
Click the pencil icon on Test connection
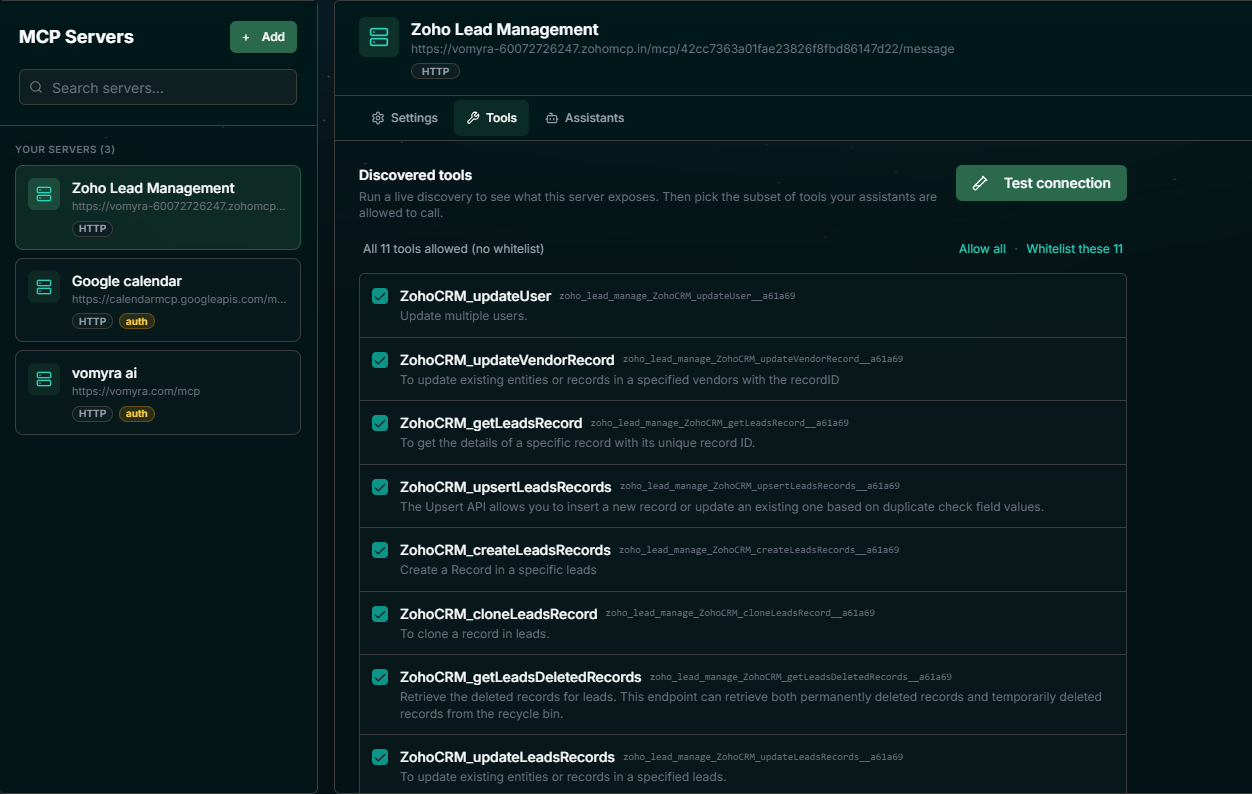(x=980, y=183)
